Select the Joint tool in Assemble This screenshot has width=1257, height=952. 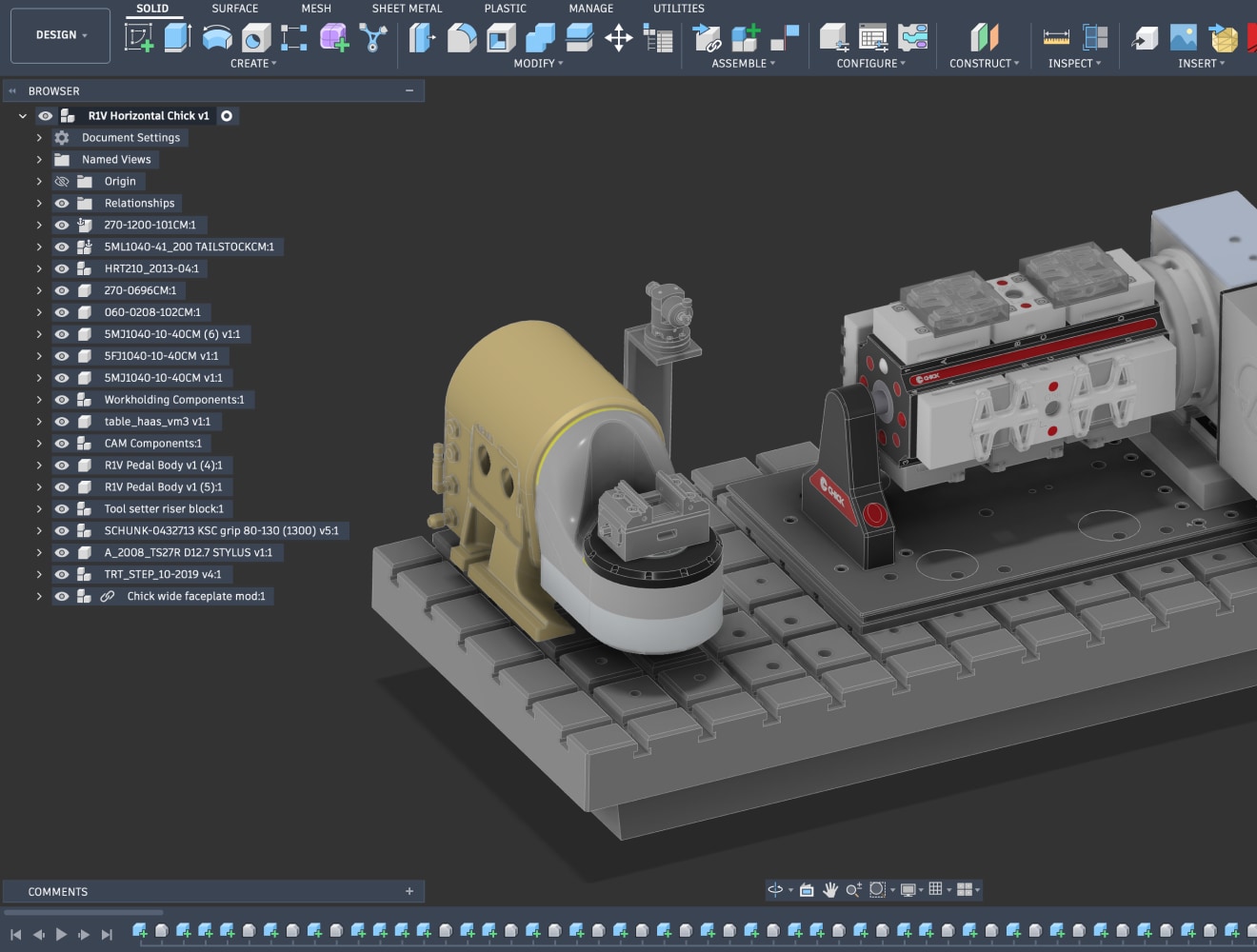coord(707,37)
